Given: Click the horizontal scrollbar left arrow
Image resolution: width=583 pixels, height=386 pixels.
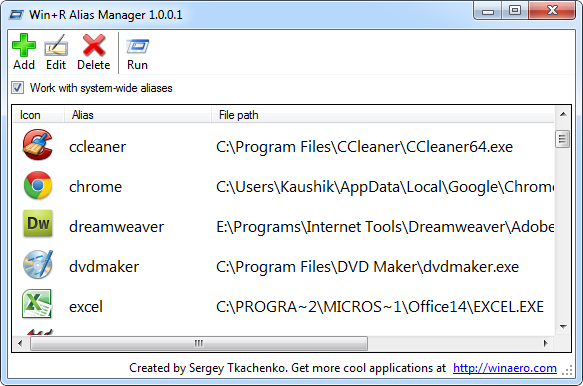Looking at the screenshot, I should [20, 343].
